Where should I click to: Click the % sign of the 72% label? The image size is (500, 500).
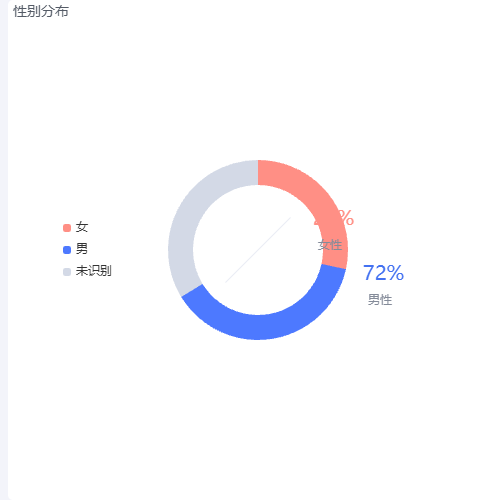(395, 273)
